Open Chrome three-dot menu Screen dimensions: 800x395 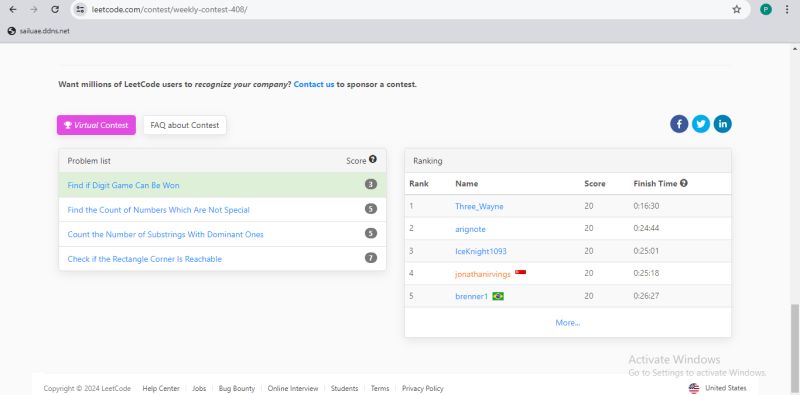click(x=787, y=9)
